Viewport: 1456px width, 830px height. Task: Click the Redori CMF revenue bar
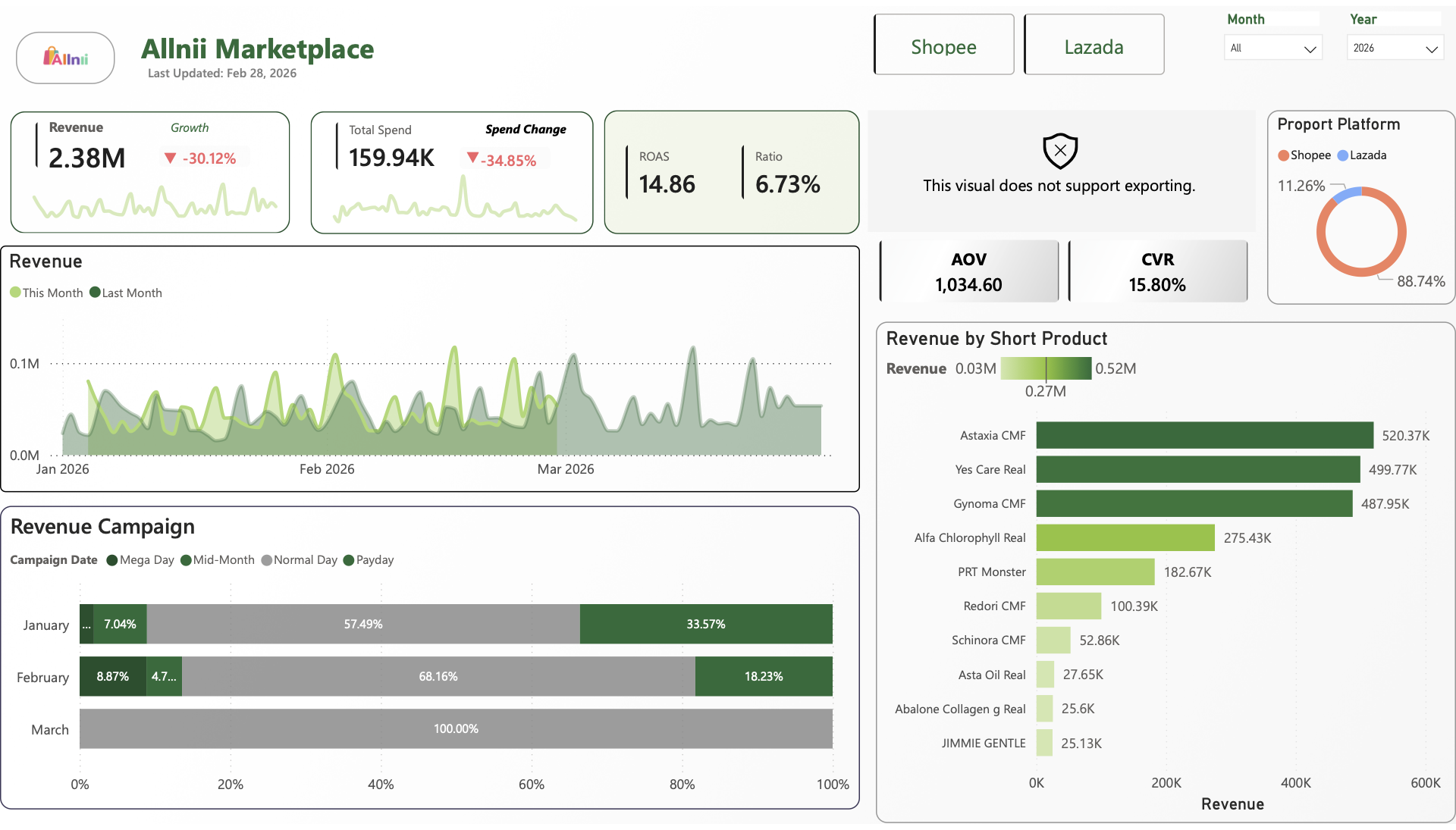(1069, 606)
